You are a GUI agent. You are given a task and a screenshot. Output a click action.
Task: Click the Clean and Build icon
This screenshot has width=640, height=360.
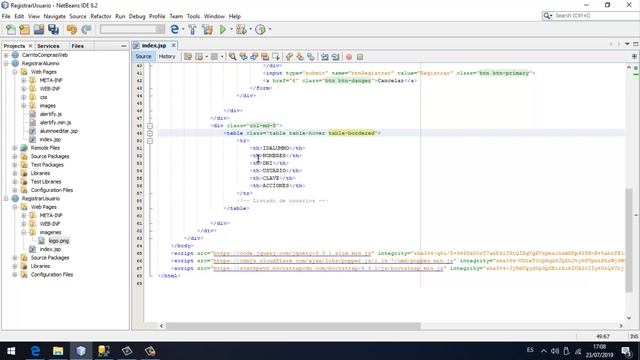(207, 29)
